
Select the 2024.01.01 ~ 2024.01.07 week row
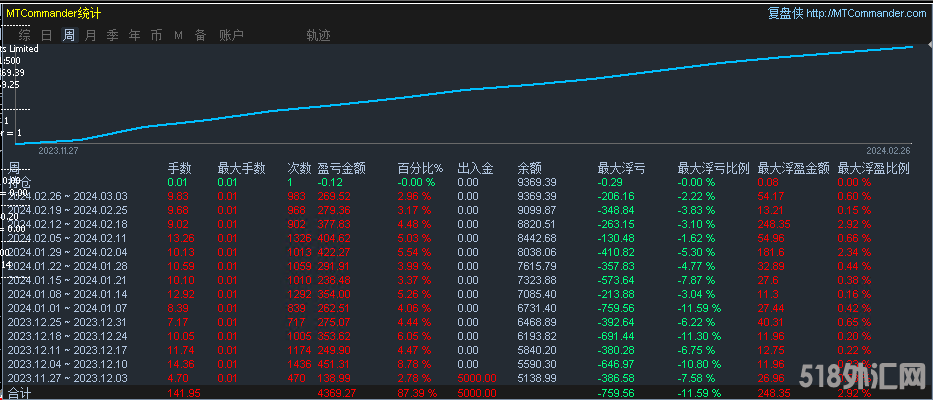pyautogui.click(x=68, y=308)
